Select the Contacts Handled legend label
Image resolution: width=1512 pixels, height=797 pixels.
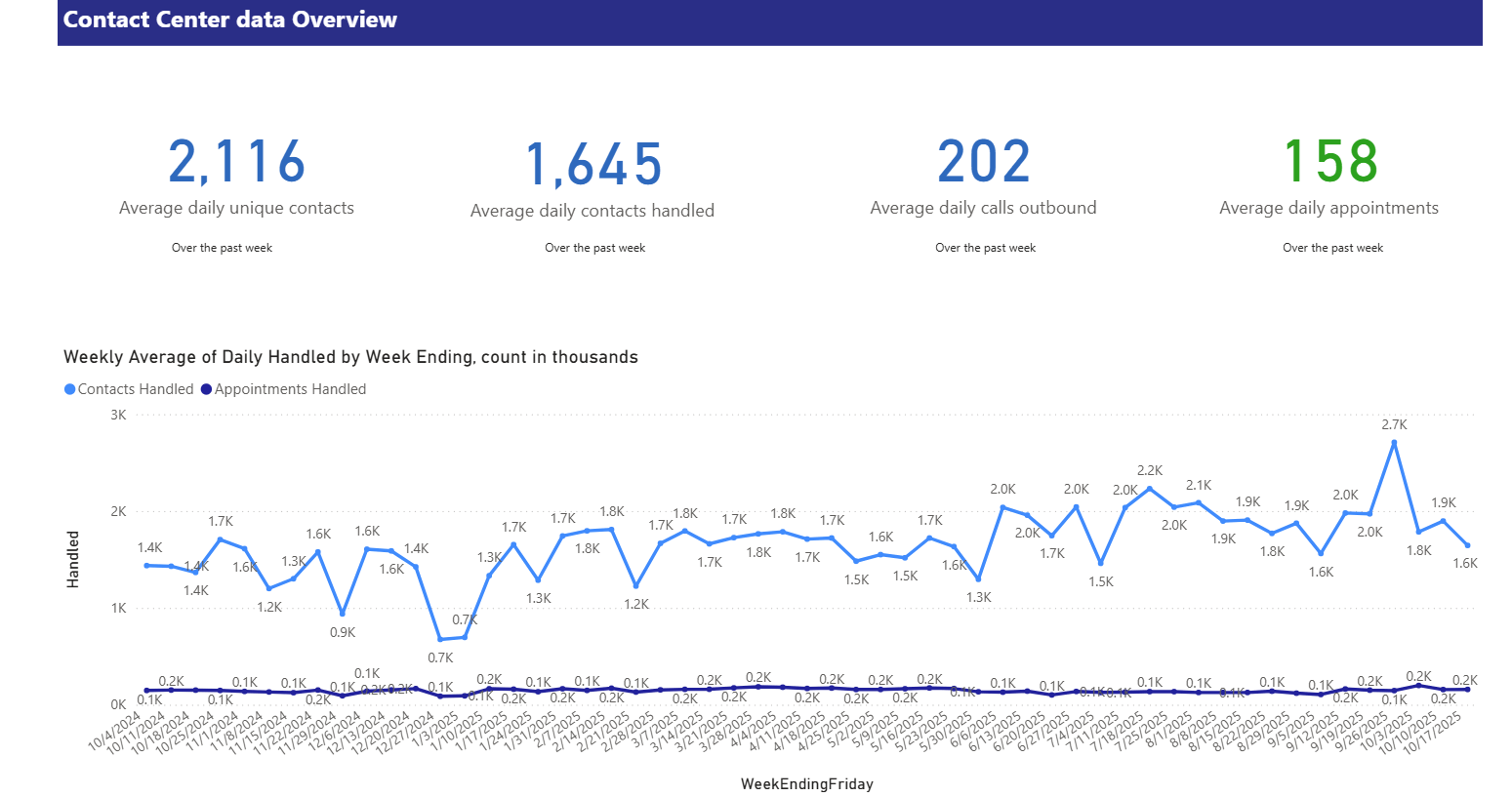(136, 389)
